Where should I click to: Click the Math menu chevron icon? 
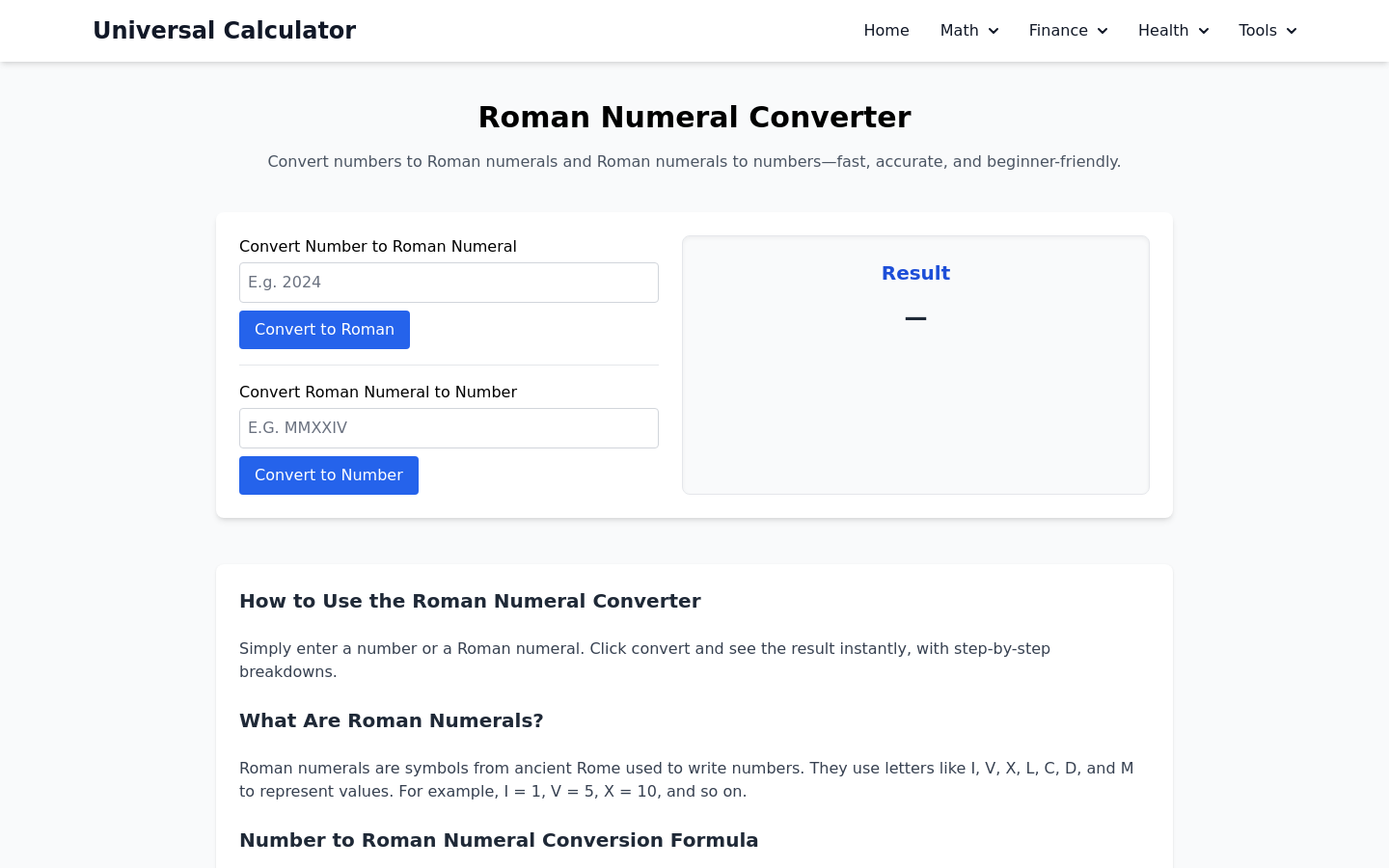point(993,31)
